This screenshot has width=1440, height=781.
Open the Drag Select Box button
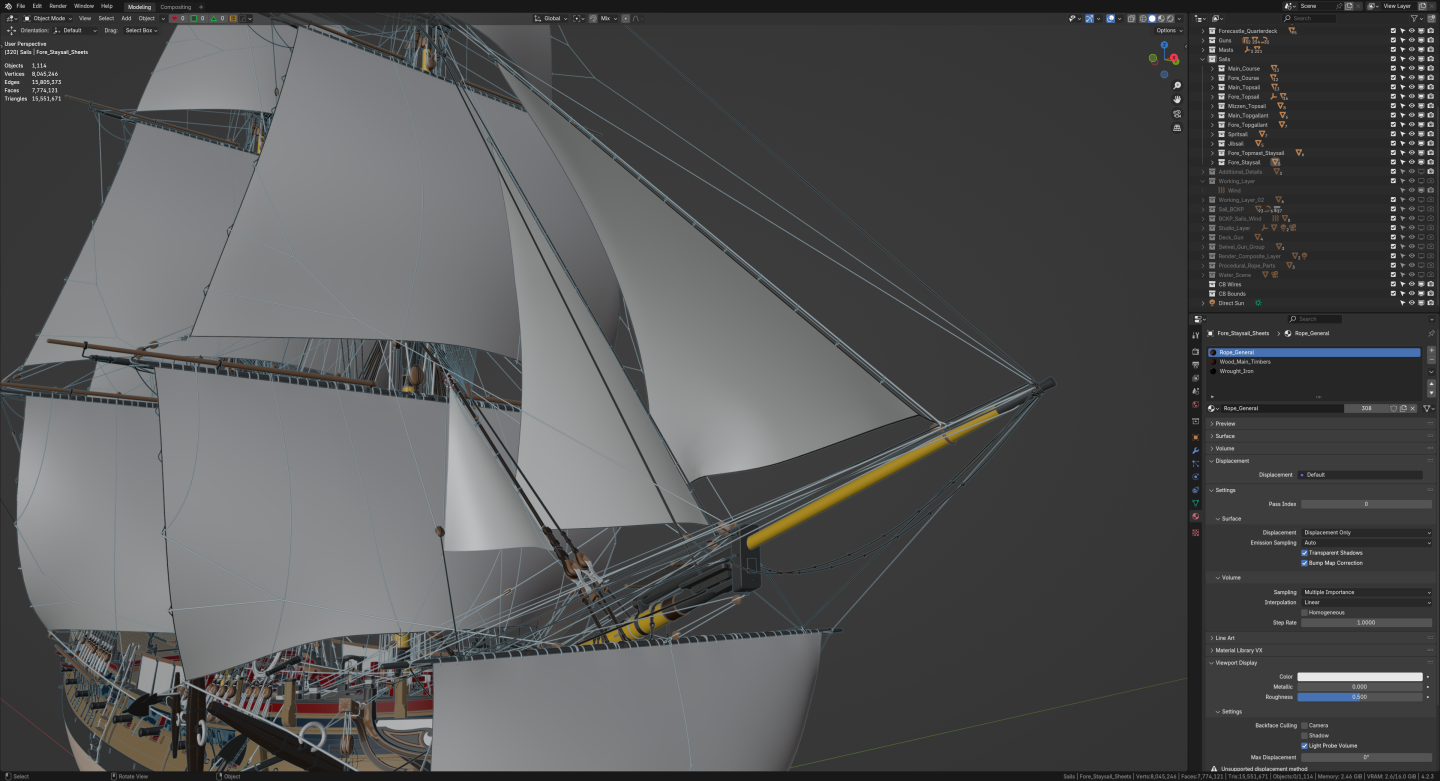click(141, 30)
